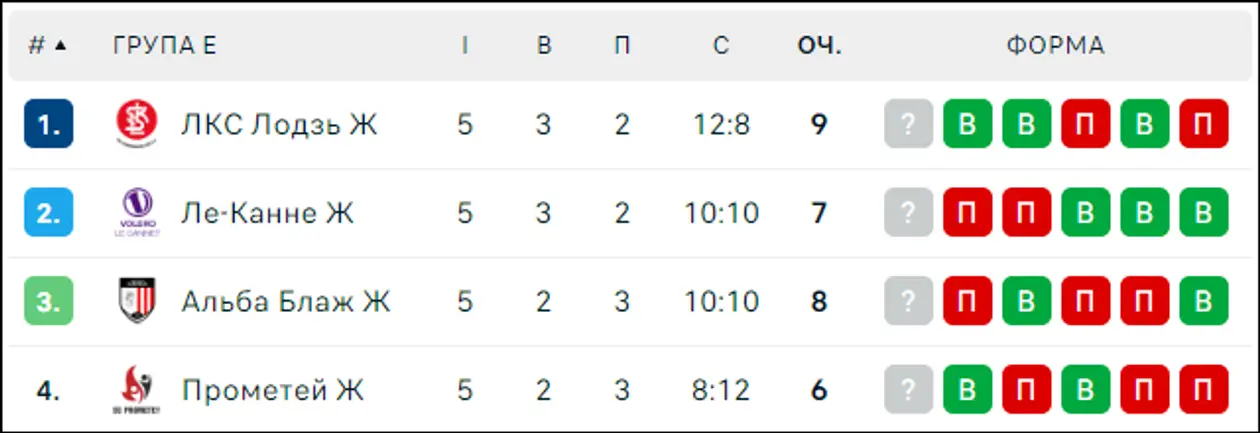Click the В wins column header

point(544,46)
